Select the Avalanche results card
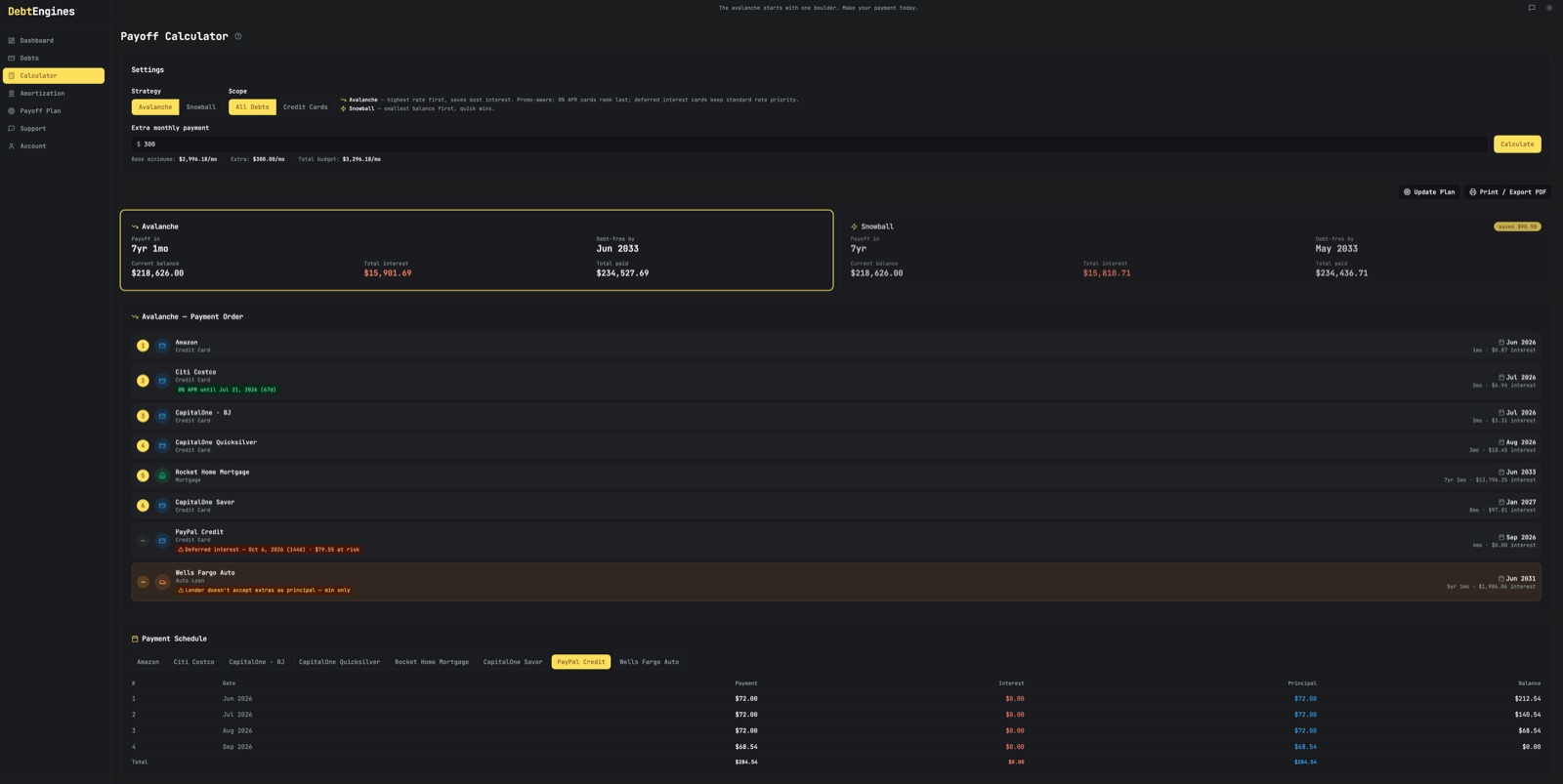1563x784 pixels. pos(477,250)
